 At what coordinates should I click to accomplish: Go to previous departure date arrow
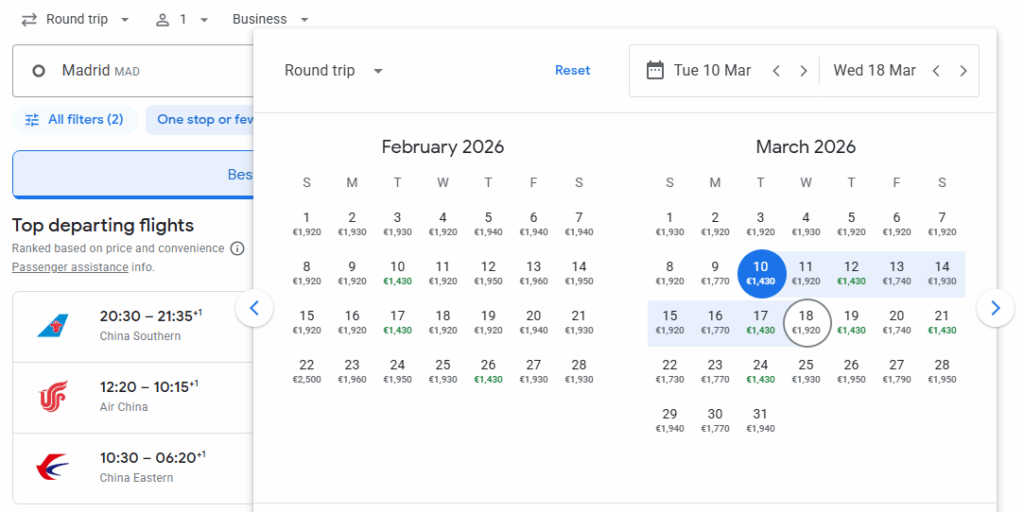[x=776, y=71]
